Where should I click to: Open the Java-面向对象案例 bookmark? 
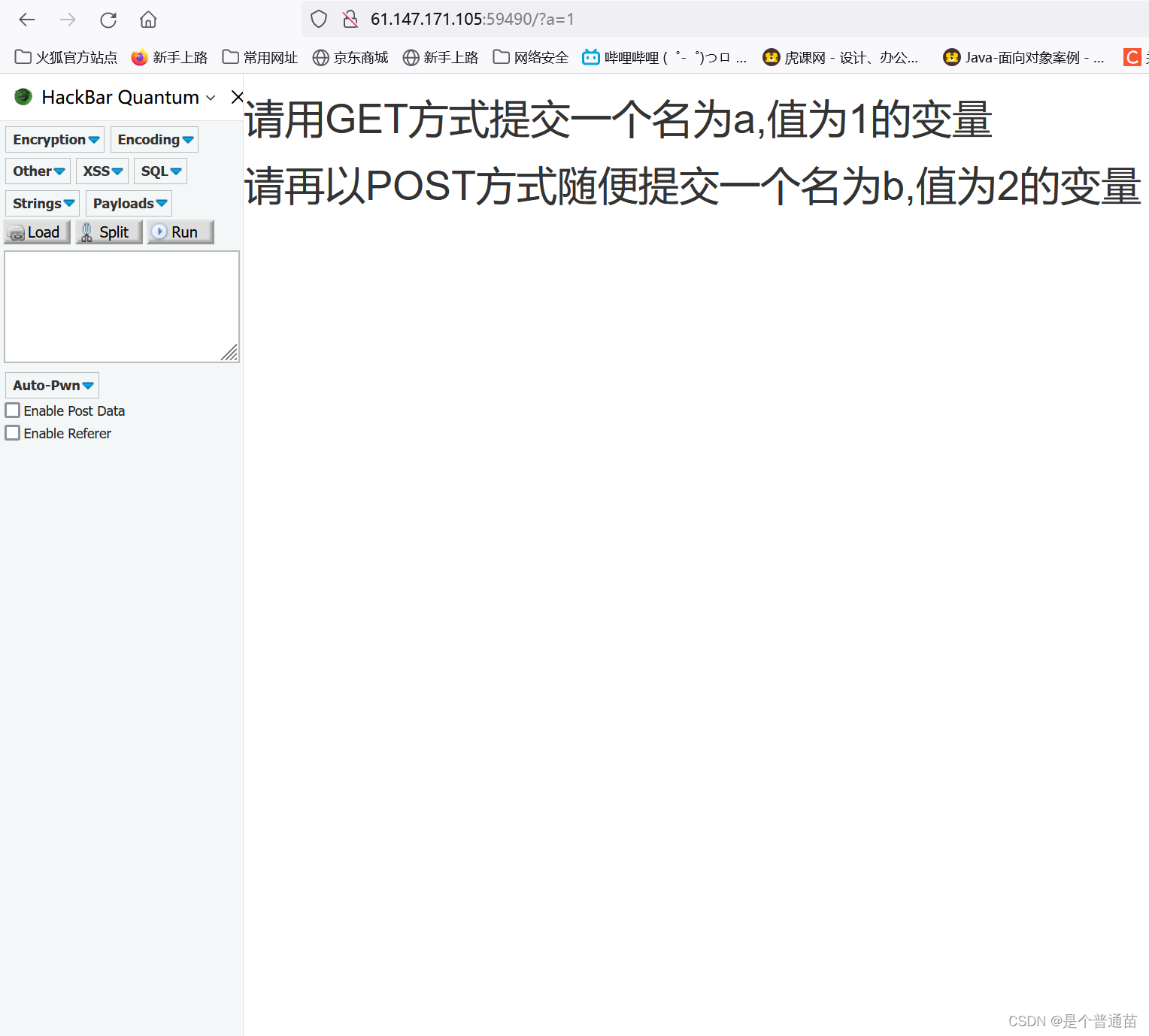coord(1023,57)
